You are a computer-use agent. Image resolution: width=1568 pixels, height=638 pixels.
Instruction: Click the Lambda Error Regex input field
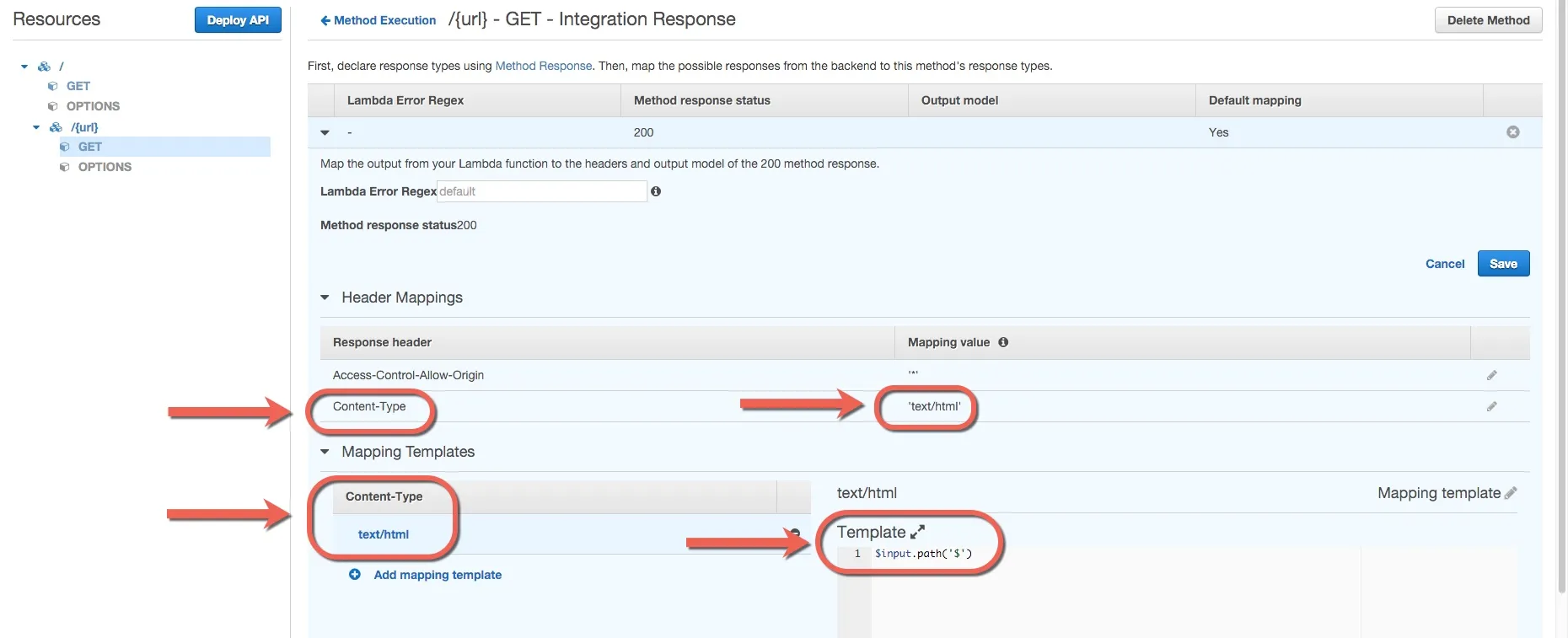tap(542, 191)
